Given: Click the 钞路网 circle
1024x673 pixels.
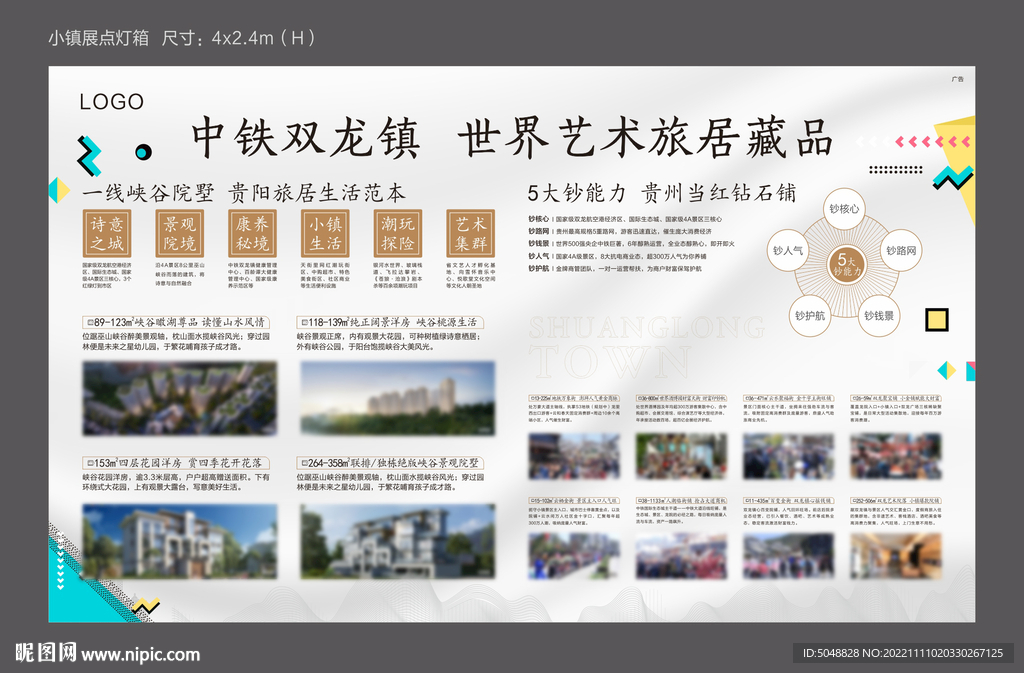Looking at the screenshot, I should (x=901, y=250).
